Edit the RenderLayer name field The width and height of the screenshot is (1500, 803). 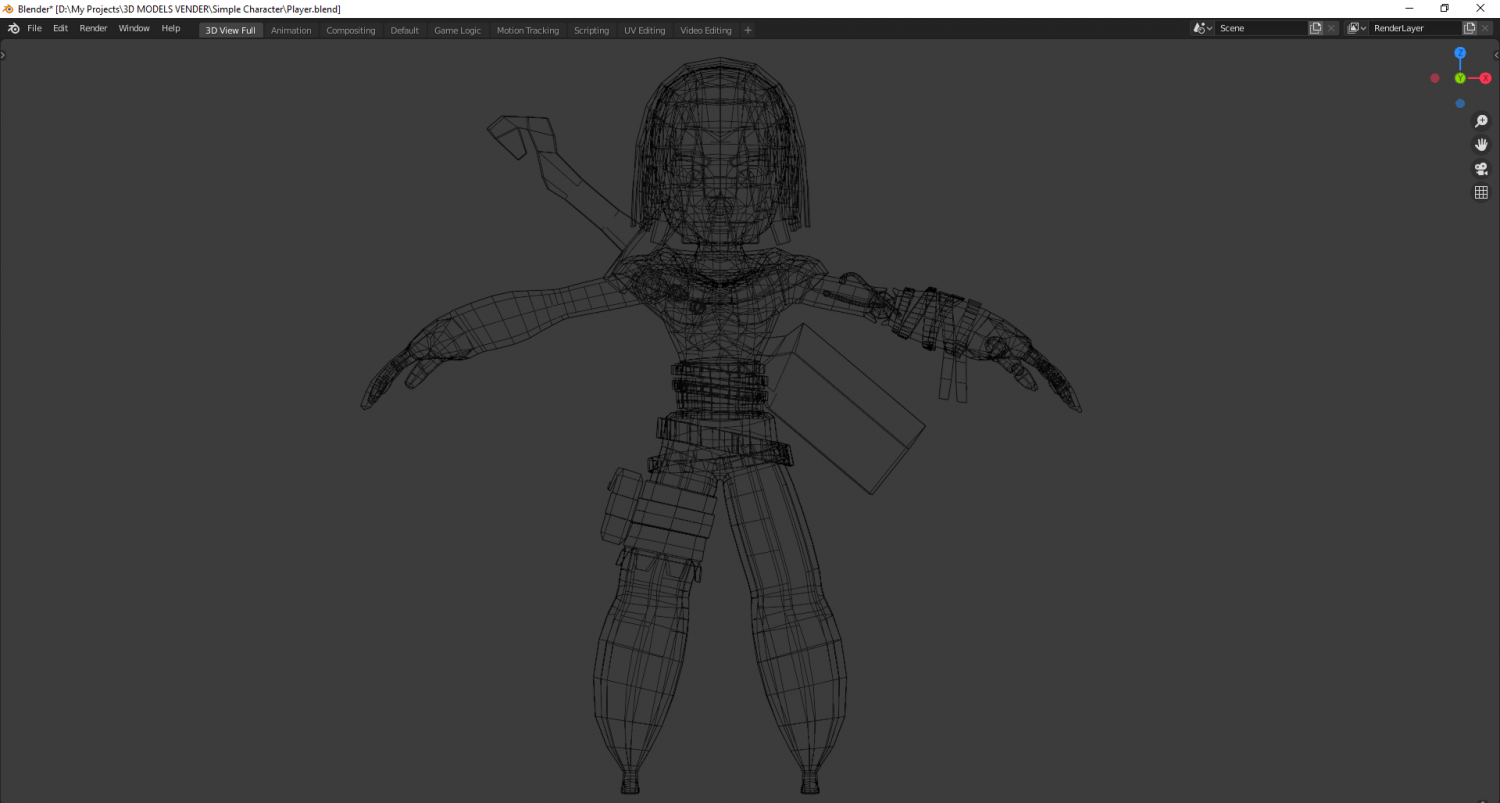1415,28
